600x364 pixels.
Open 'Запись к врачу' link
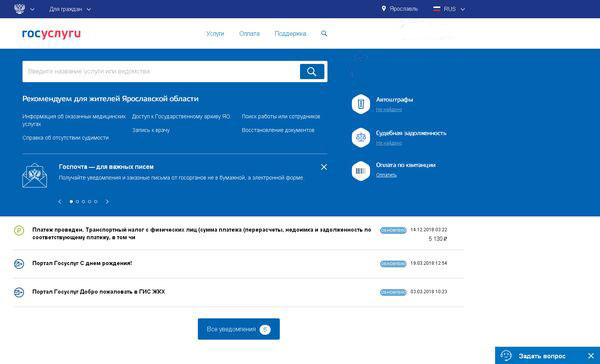coord(151,130)
